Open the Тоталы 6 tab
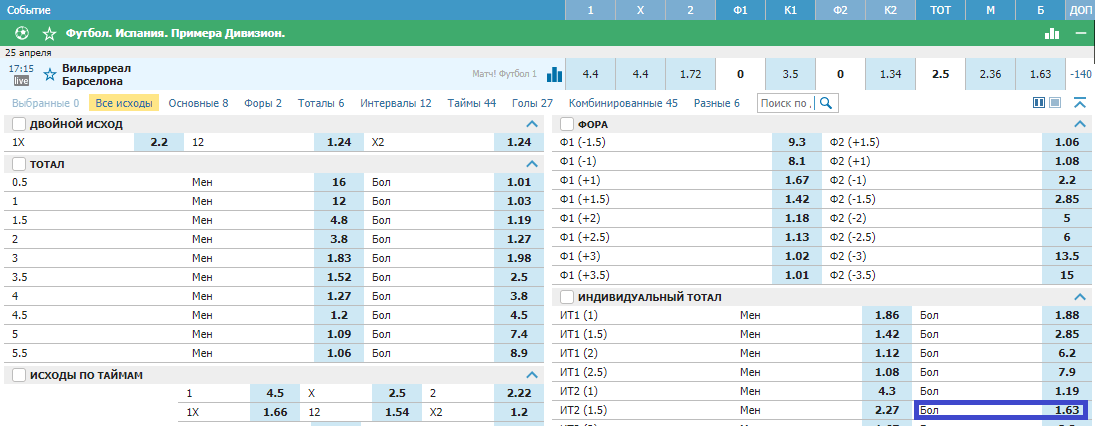 (321, 103)
